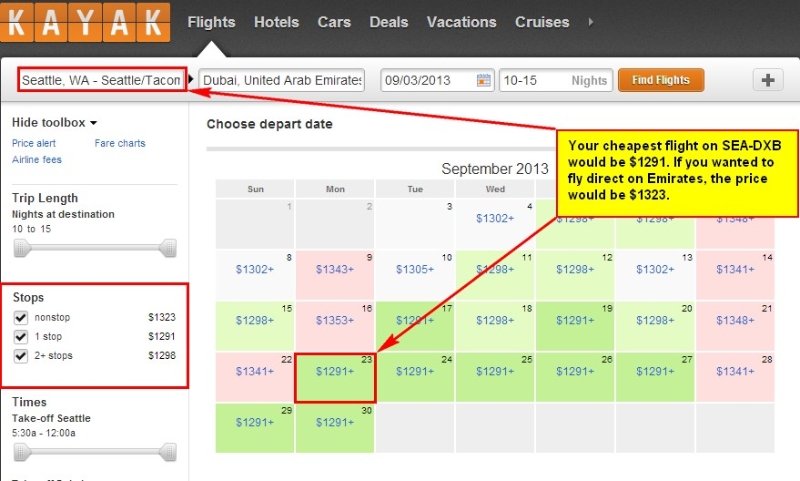800x481 pixels.
Task: Uncheck the nonstop checkbox
Action: [x=20, y=318]
